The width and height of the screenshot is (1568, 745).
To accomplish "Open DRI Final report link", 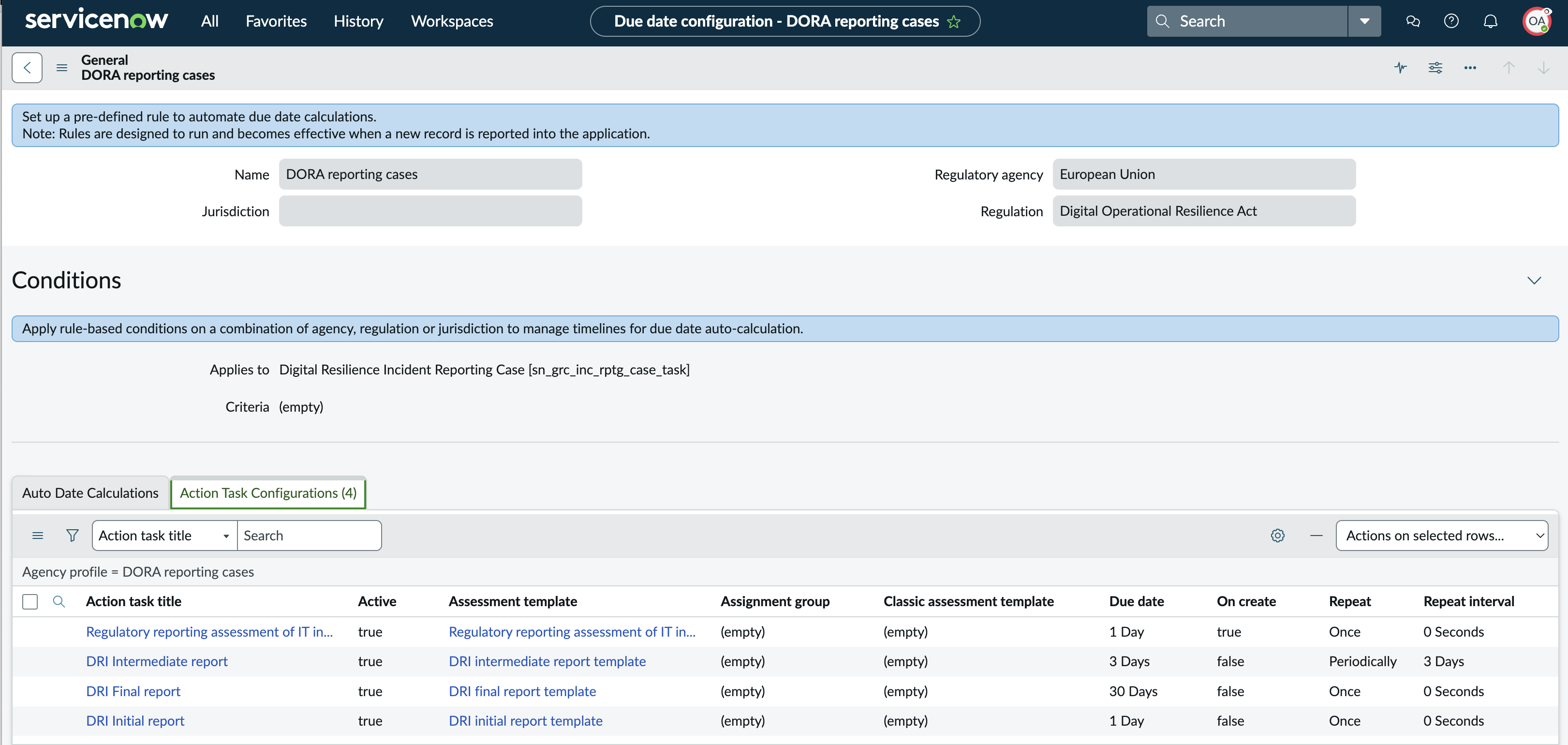I will click(133, 691).
